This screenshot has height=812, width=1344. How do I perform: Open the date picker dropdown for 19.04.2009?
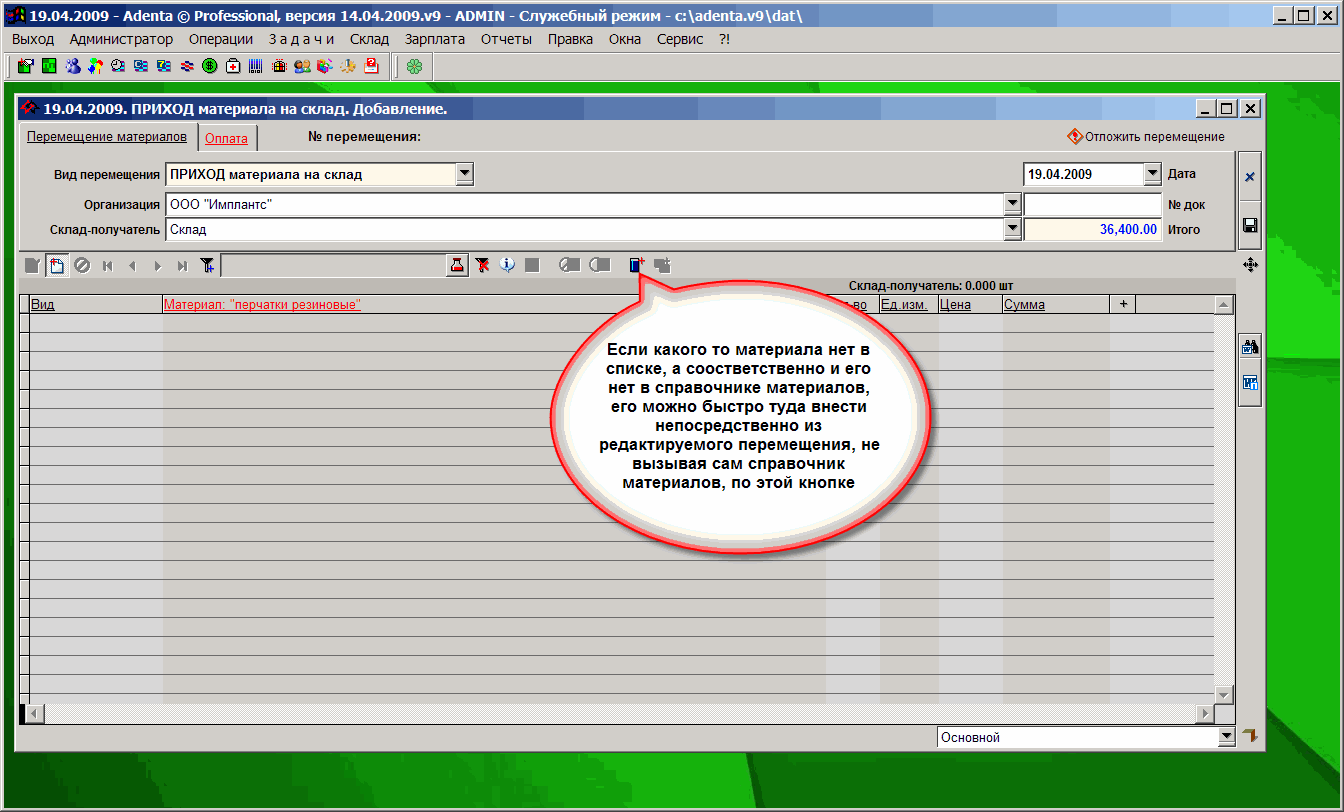[x=1152, y=174]
